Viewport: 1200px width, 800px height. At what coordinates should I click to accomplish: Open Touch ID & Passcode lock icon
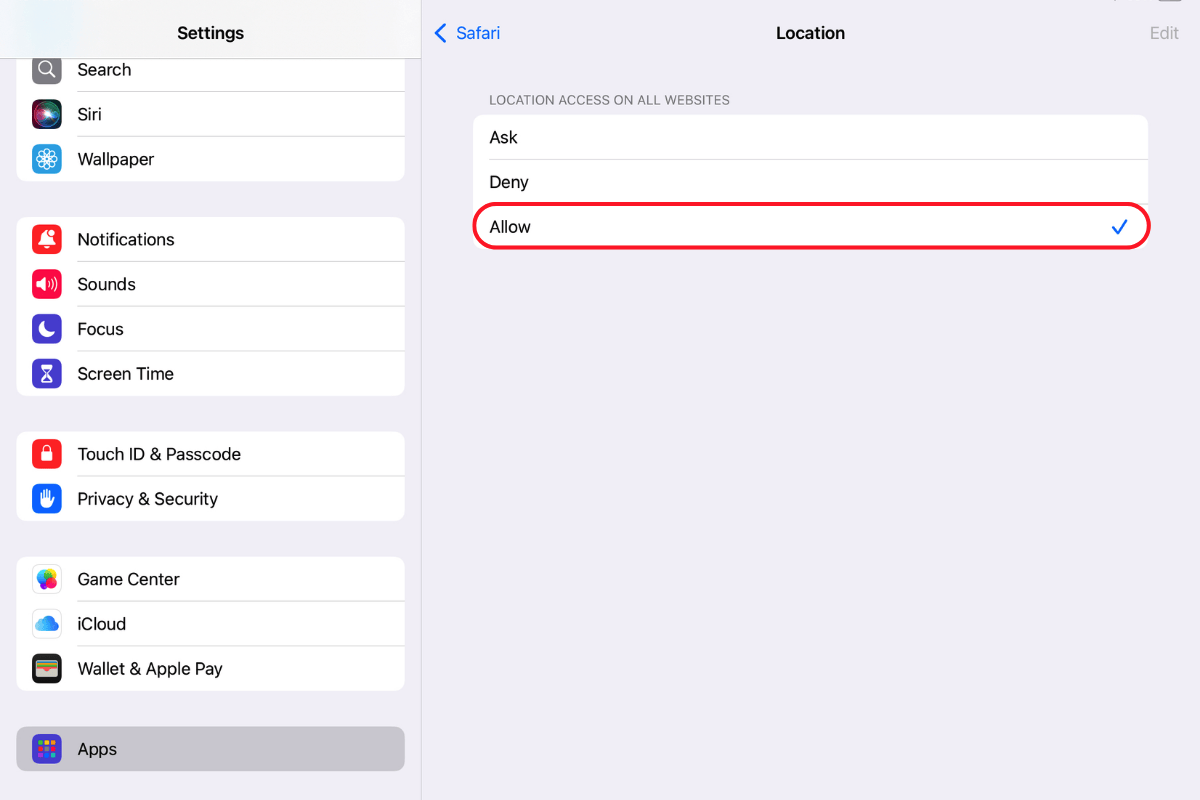[x=46, y=453]
